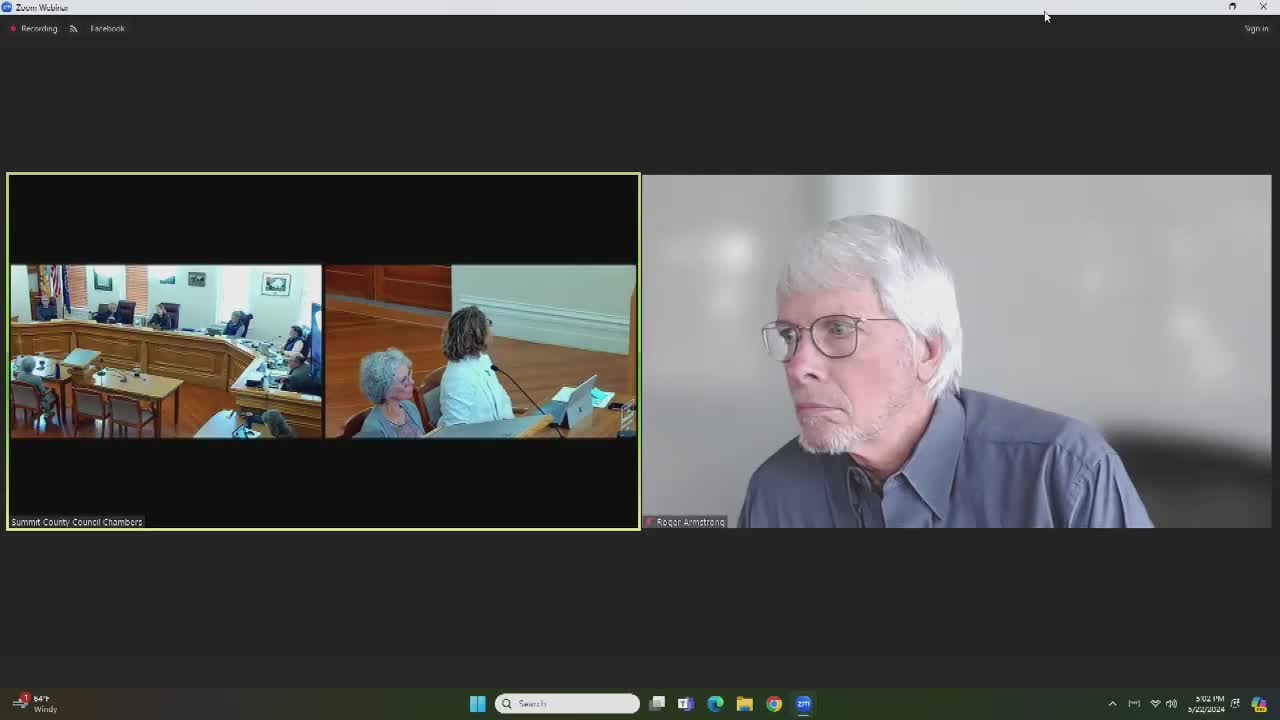Open the Copilot icon in the taskbar corner
Viewport: 1280px width, 720px height.
(x=1259, y=704)
